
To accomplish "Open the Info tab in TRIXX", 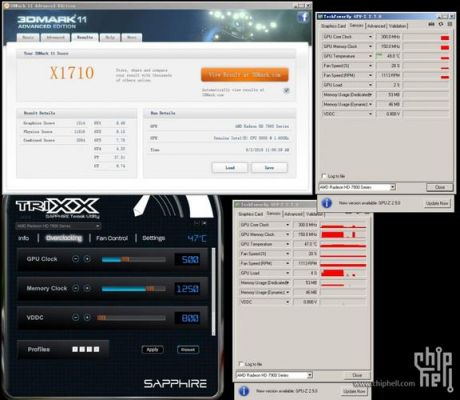I will tap(23, 238).
